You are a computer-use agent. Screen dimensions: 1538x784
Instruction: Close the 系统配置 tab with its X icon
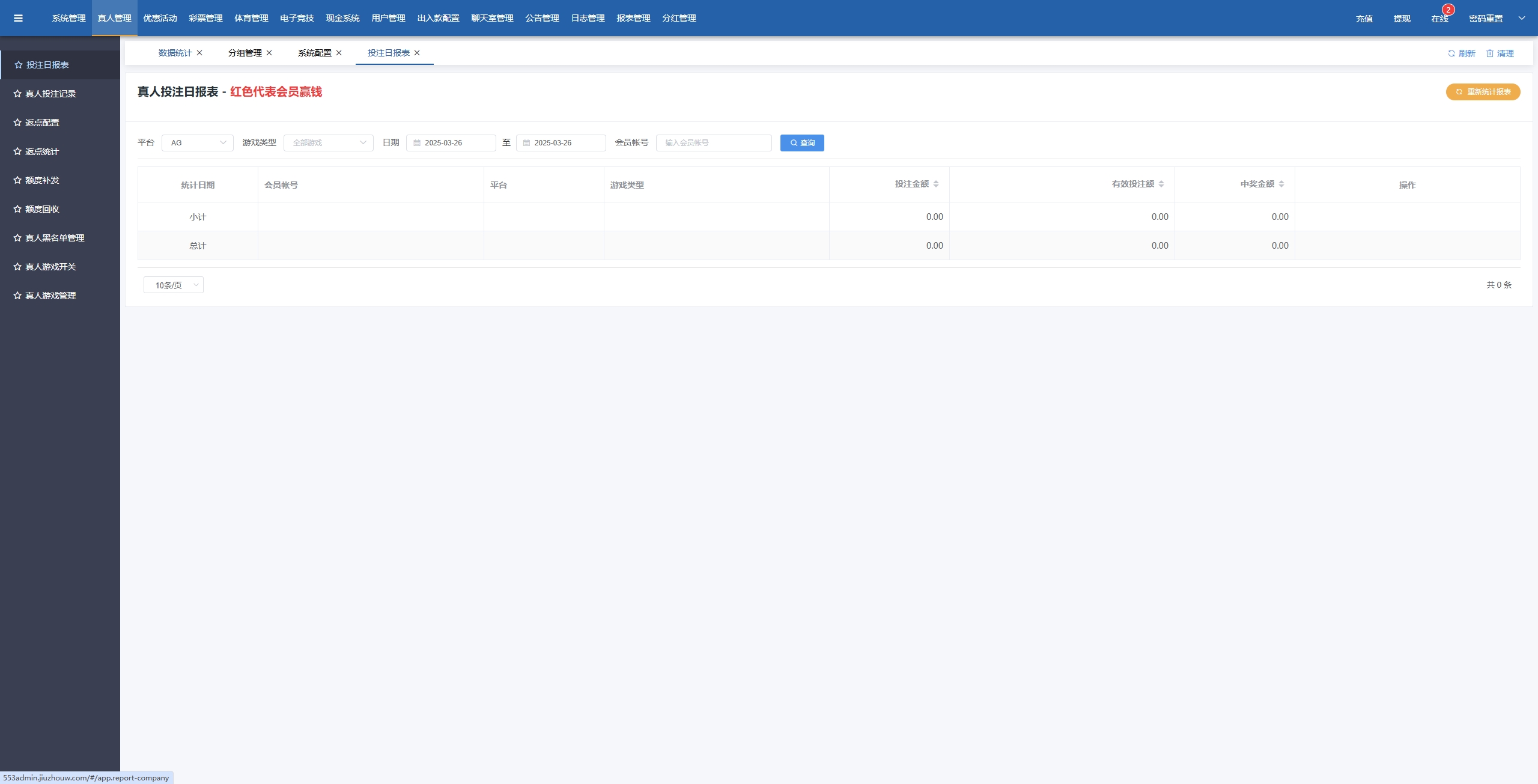click(x=339, y=53)
